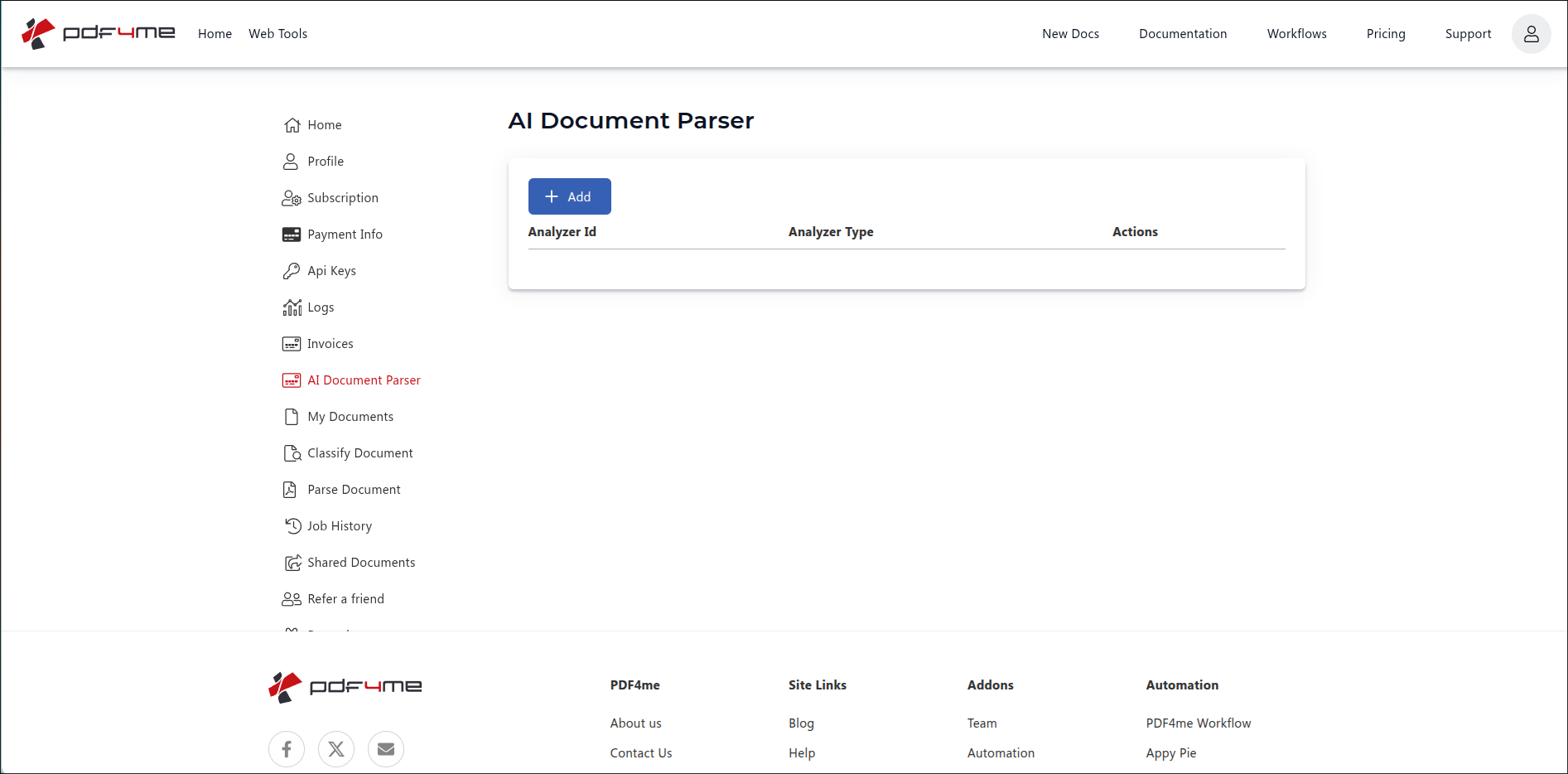Select Refer a friend in the sidebar
The image size is (1568, 774).
click(x=345, y=599)
